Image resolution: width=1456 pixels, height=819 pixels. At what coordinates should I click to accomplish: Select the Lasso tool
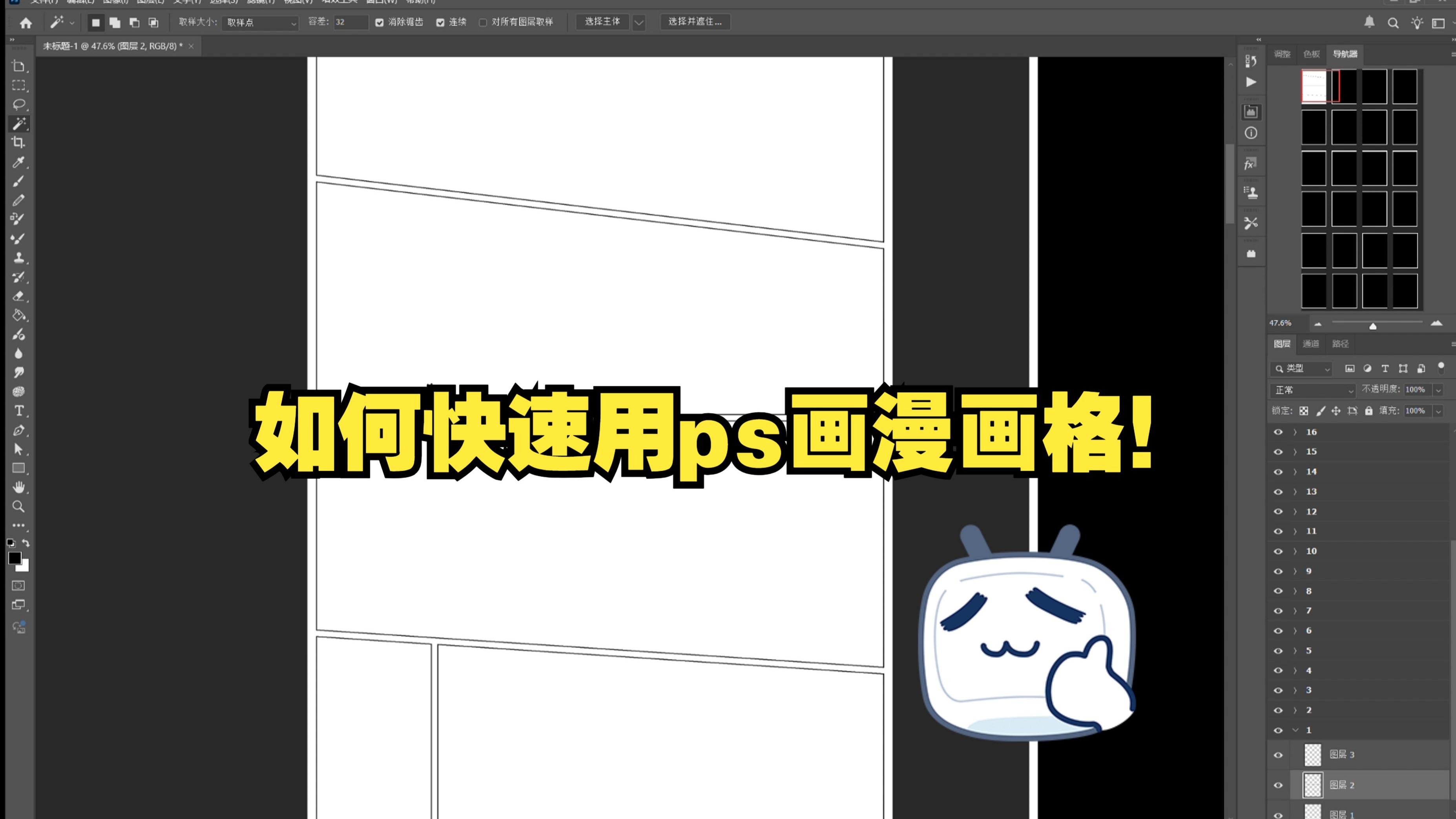19,105
